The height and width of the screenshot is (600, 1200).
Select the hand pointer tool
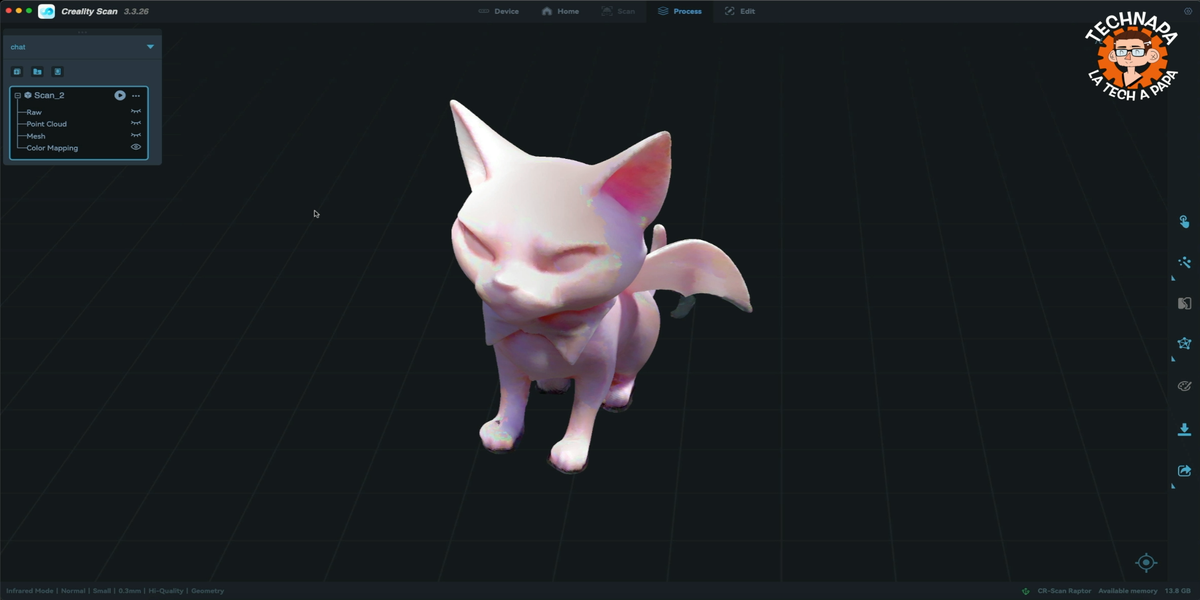pyautogui.click(x=1184, y=222)
